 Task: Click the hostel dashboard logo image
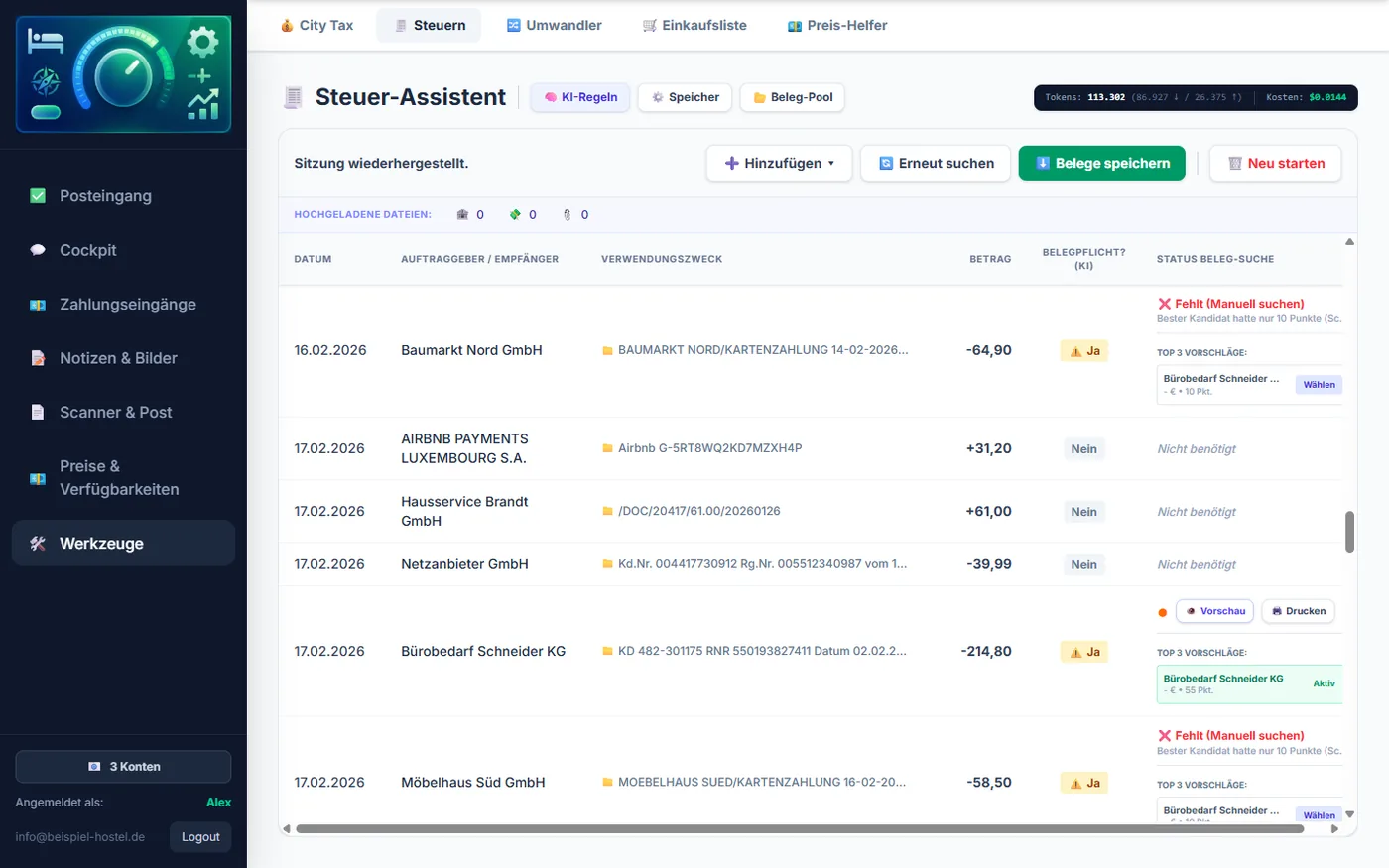[123, 74]
